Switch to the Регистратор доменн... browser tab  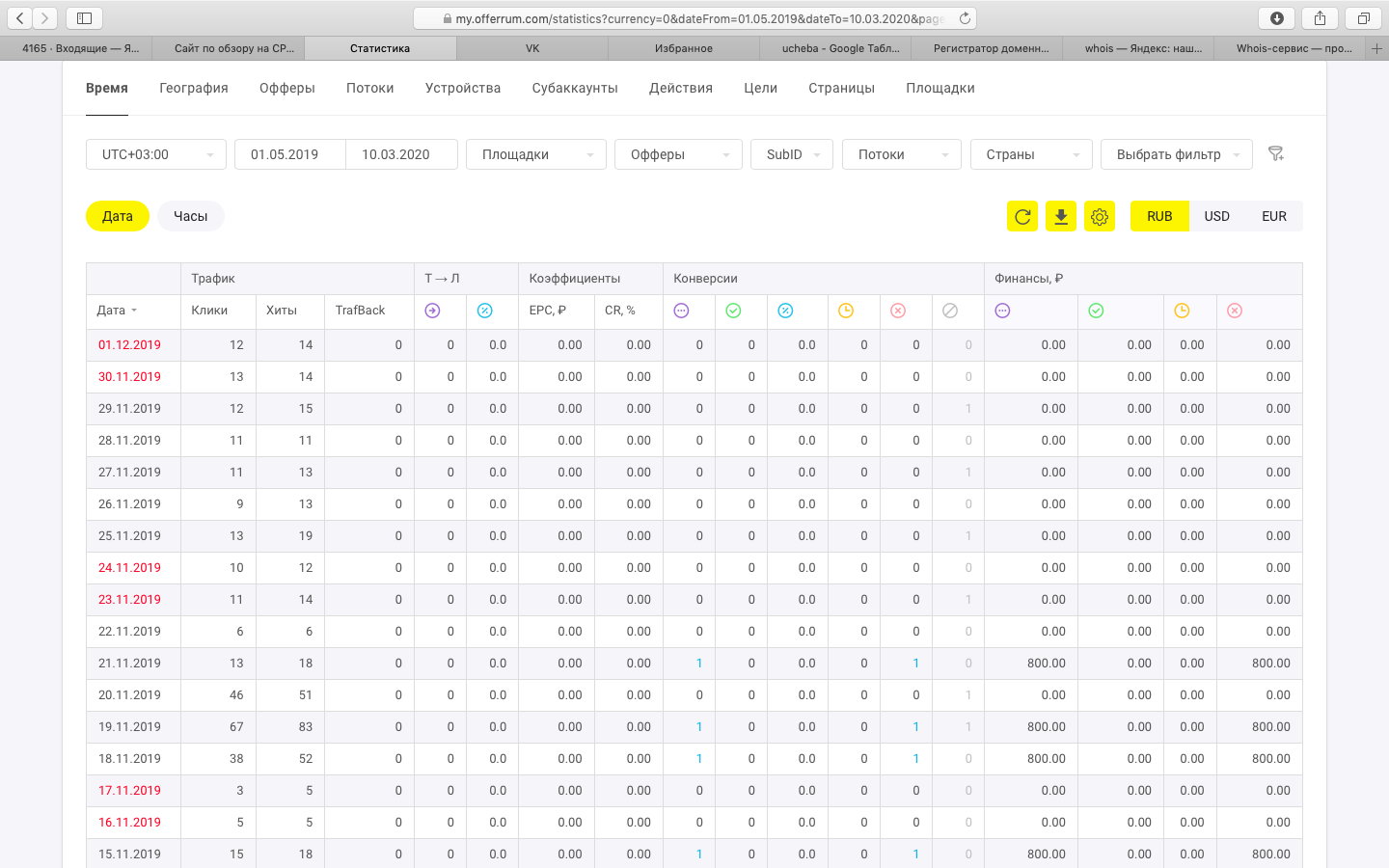987,48
